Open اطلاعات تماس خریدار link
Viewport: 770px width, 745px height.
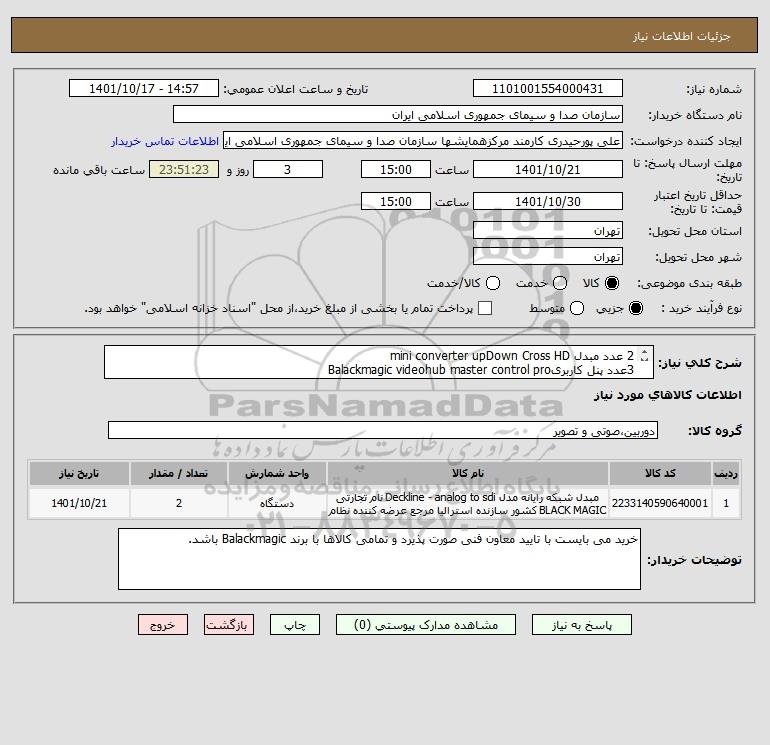[x=165, y=141]
